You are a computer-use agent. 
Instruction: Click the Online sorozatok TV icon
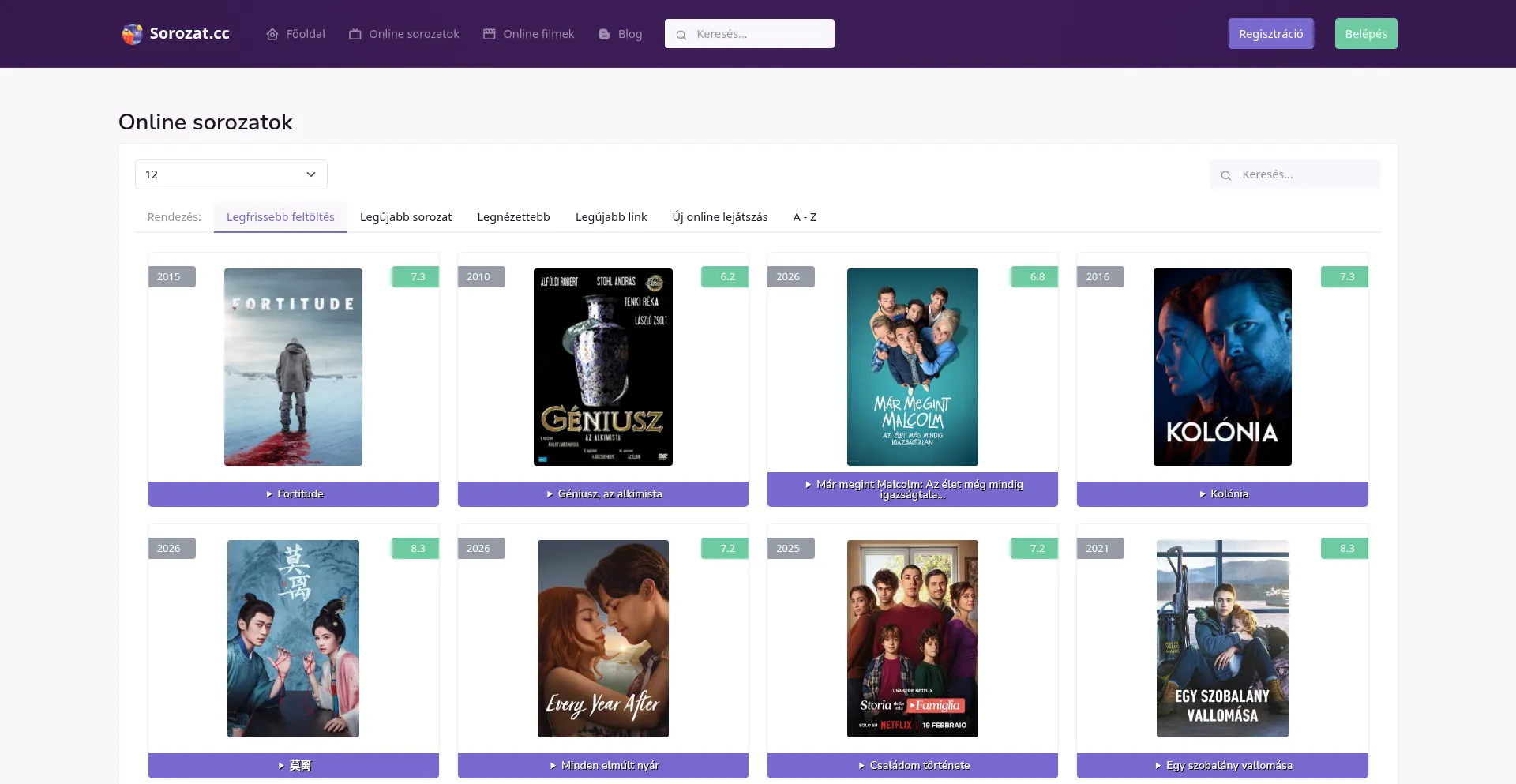(x=355, y=34)
